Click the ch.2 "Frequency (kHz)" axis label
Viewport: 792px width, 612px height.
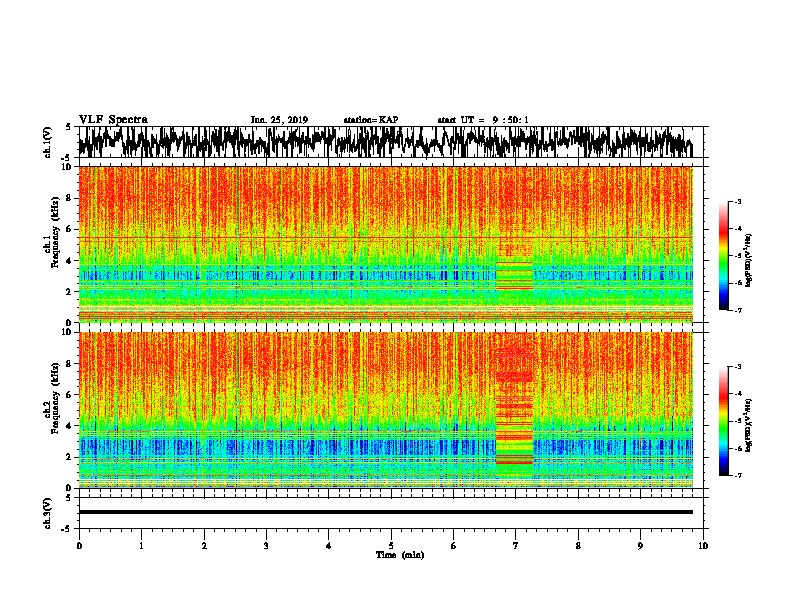point(56,397)
